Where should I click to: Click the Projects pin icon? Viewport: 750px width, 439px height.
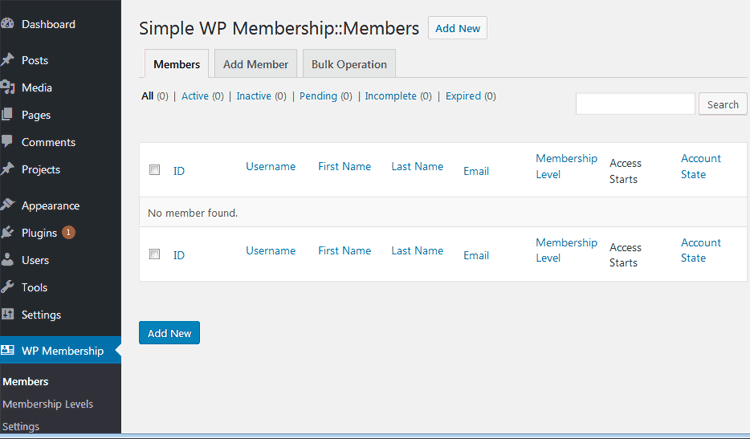[7, 169]
